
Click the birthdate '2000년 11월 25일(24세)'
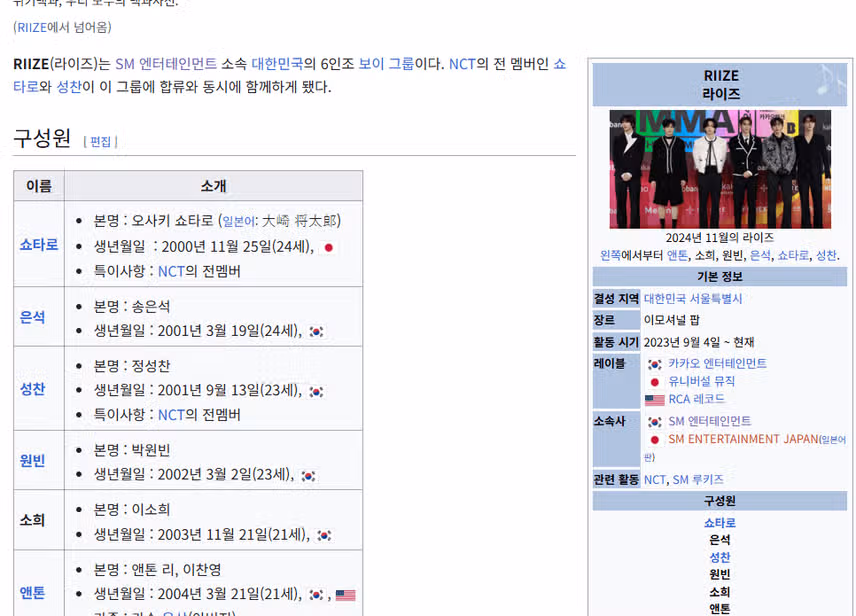(236, 247)
